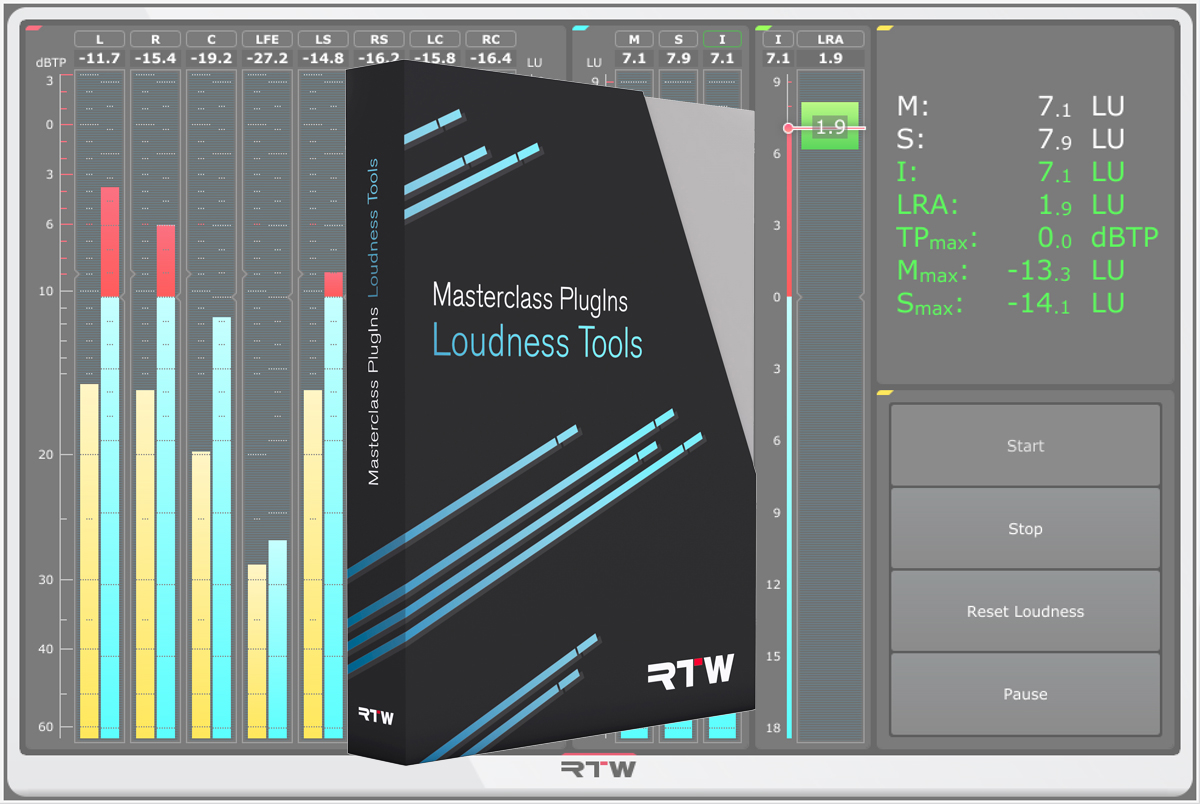This screenshot has width=1200, height=804.
Task: Click the yellow marker on readout panel
Action: tap(885, 27)
